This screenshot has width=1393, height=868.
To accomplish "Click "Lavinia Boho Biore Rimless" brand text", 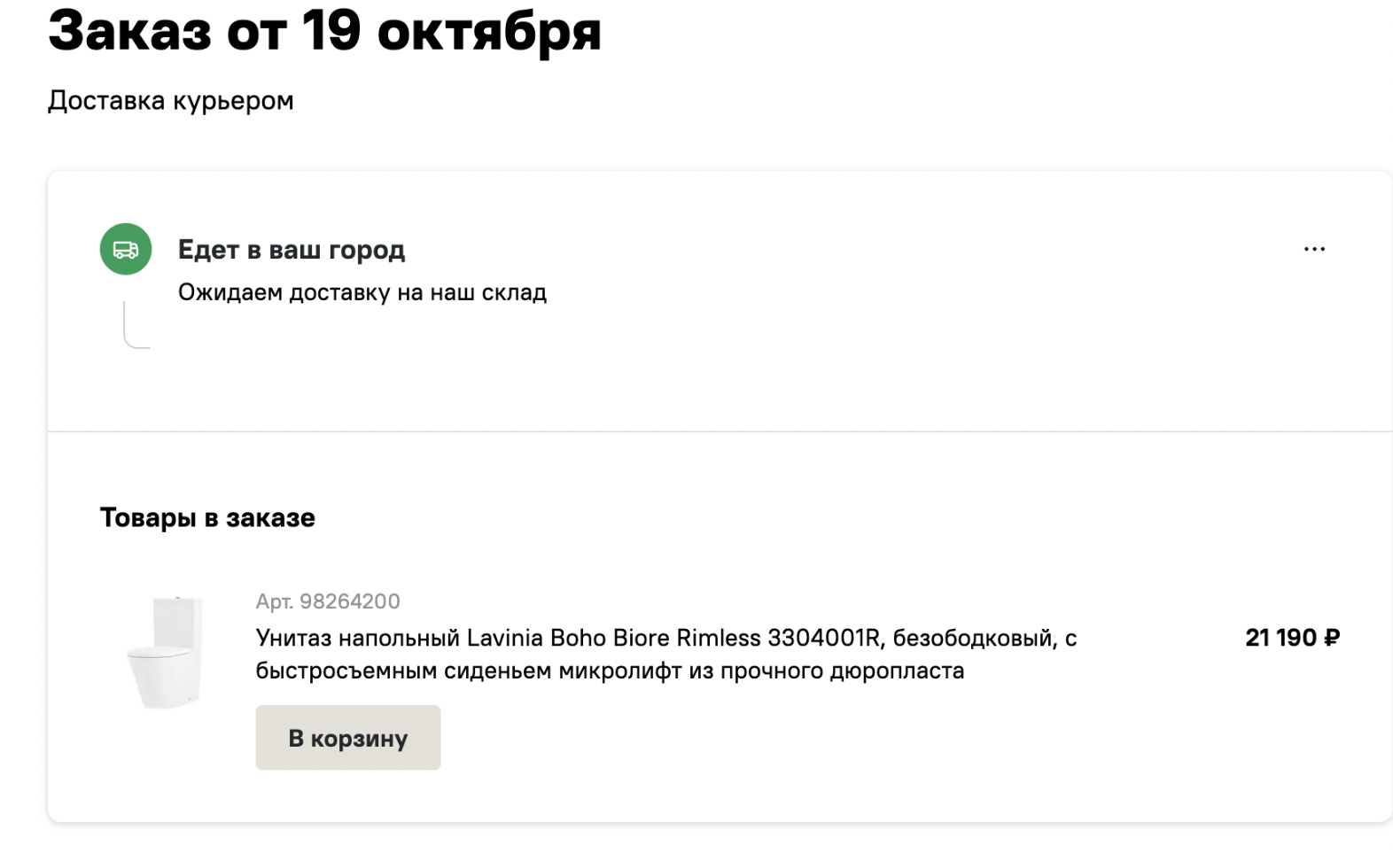I will point(613,639).
